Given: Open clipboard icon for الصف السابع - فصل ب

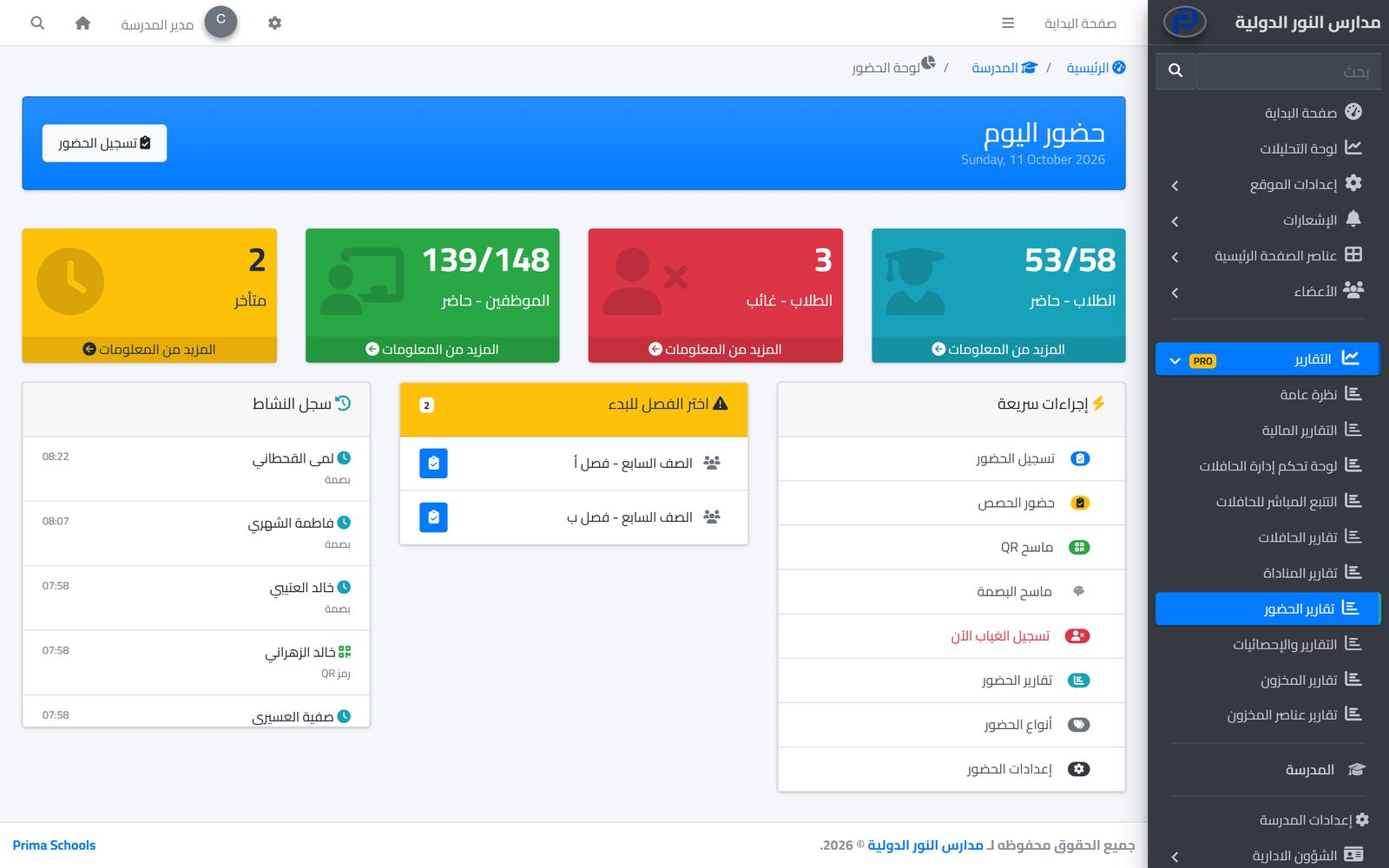Looking at the screenshot, I should pos(433,517).
